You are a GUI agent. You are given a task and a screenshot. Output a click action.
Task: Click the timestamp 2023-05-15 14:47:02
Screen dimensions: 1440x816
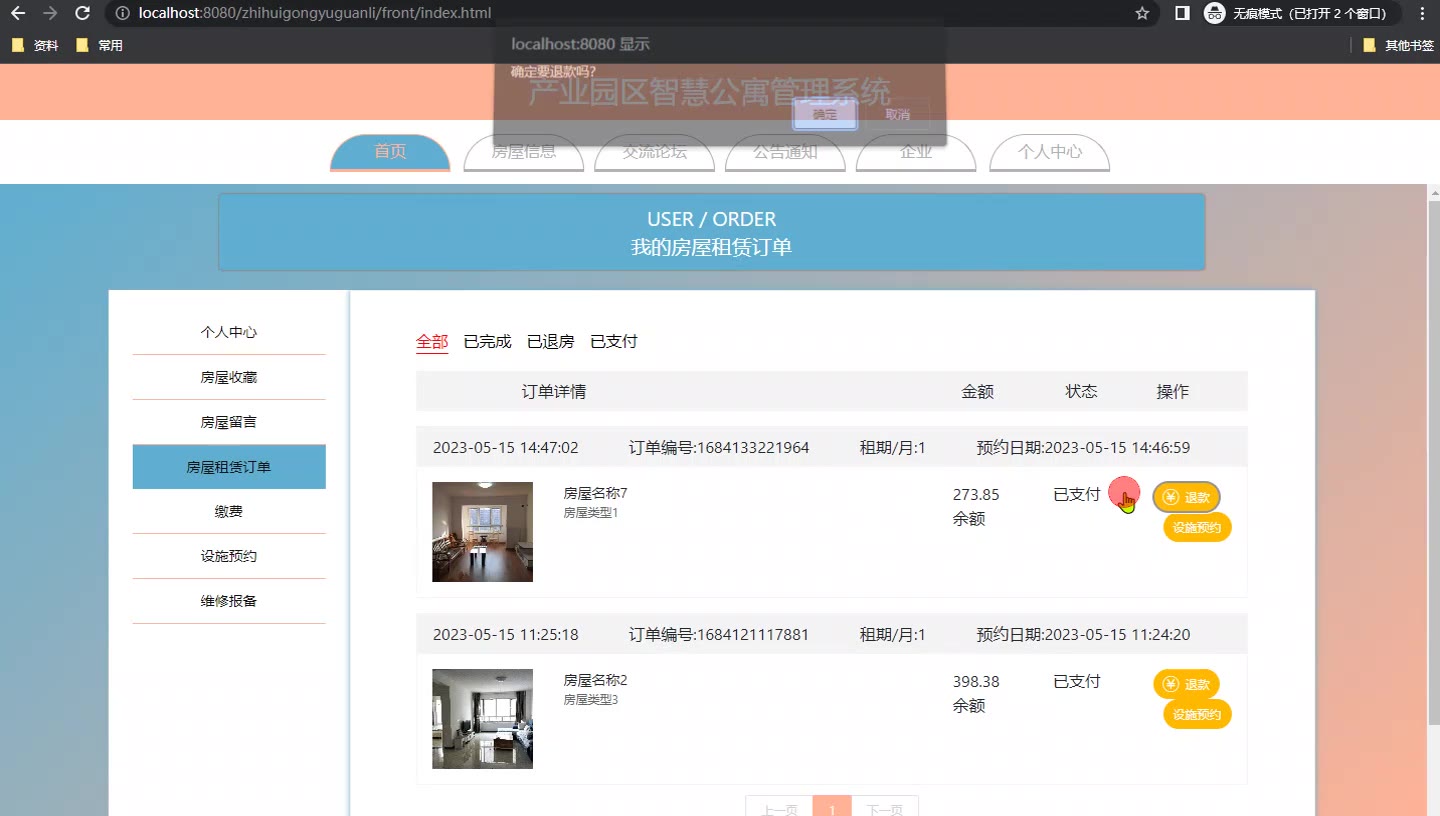pos(505,447)
